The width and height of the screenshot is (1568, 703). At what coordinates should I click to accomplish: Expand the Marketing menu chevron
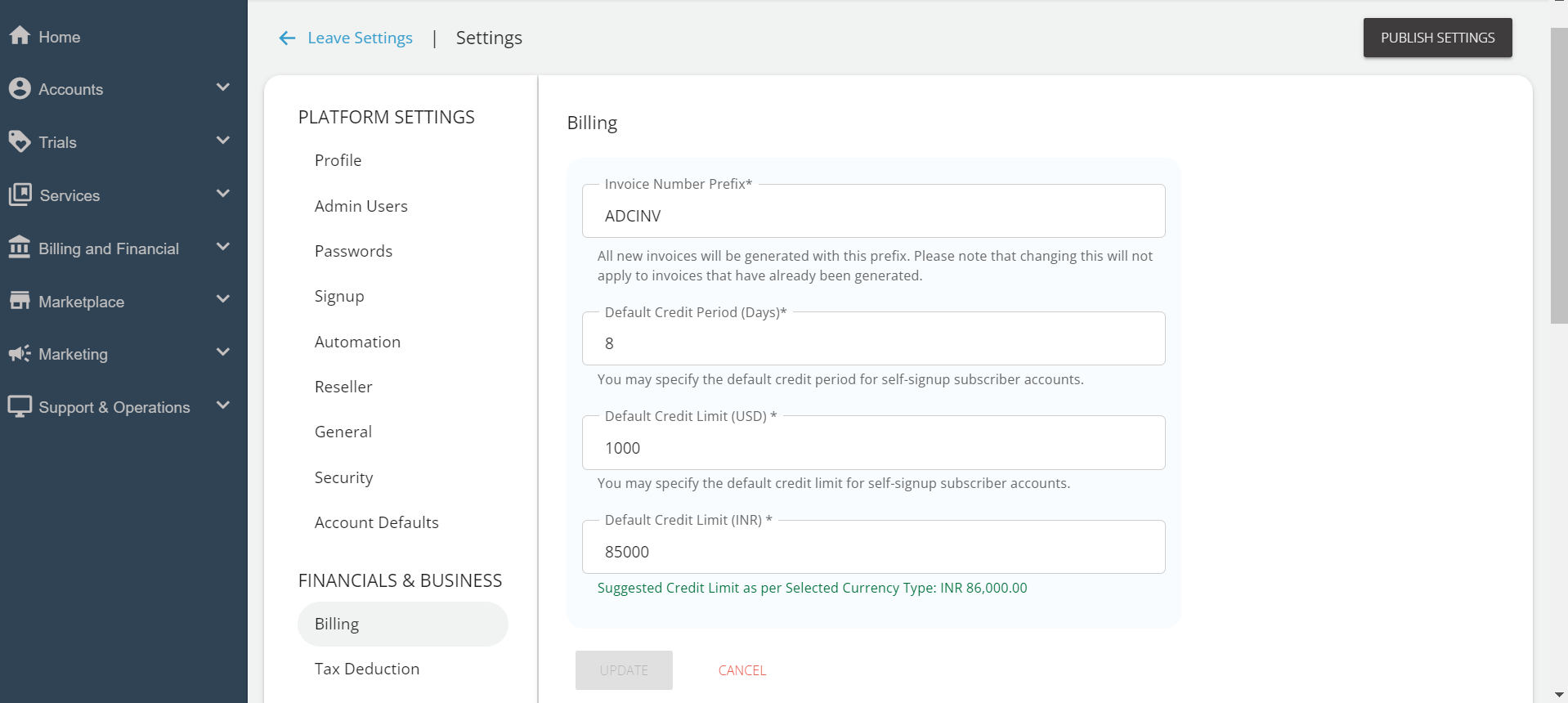coord(222,352)
